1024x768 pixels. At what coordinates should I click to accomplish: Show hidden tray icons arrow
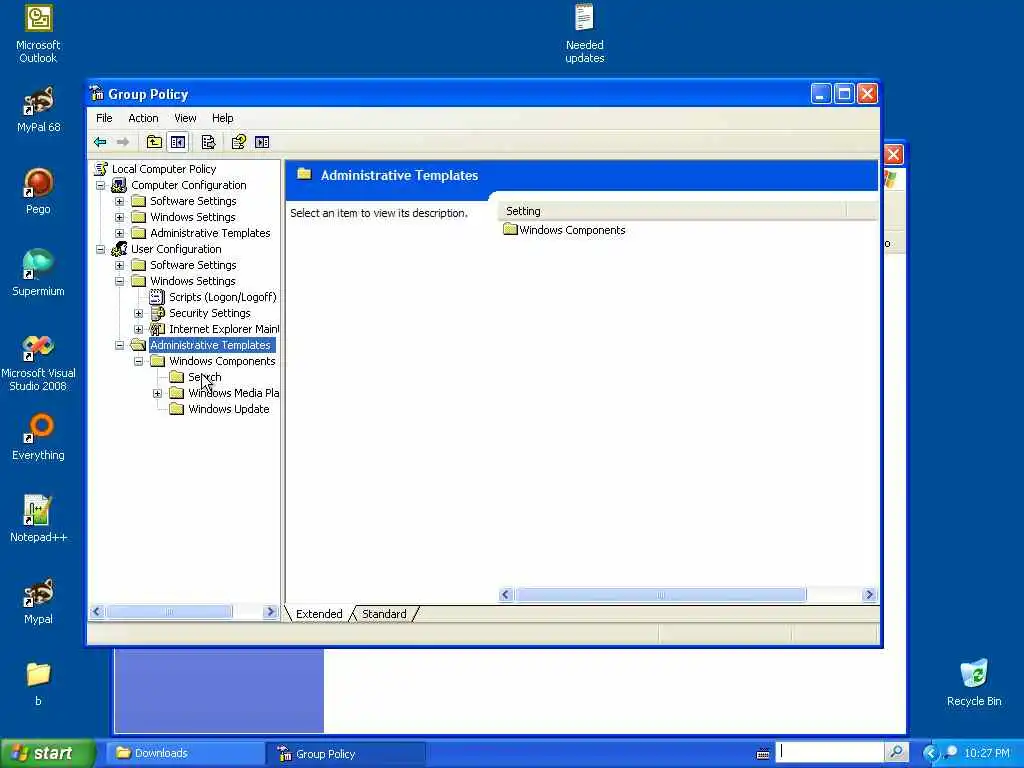pos(930,753)
